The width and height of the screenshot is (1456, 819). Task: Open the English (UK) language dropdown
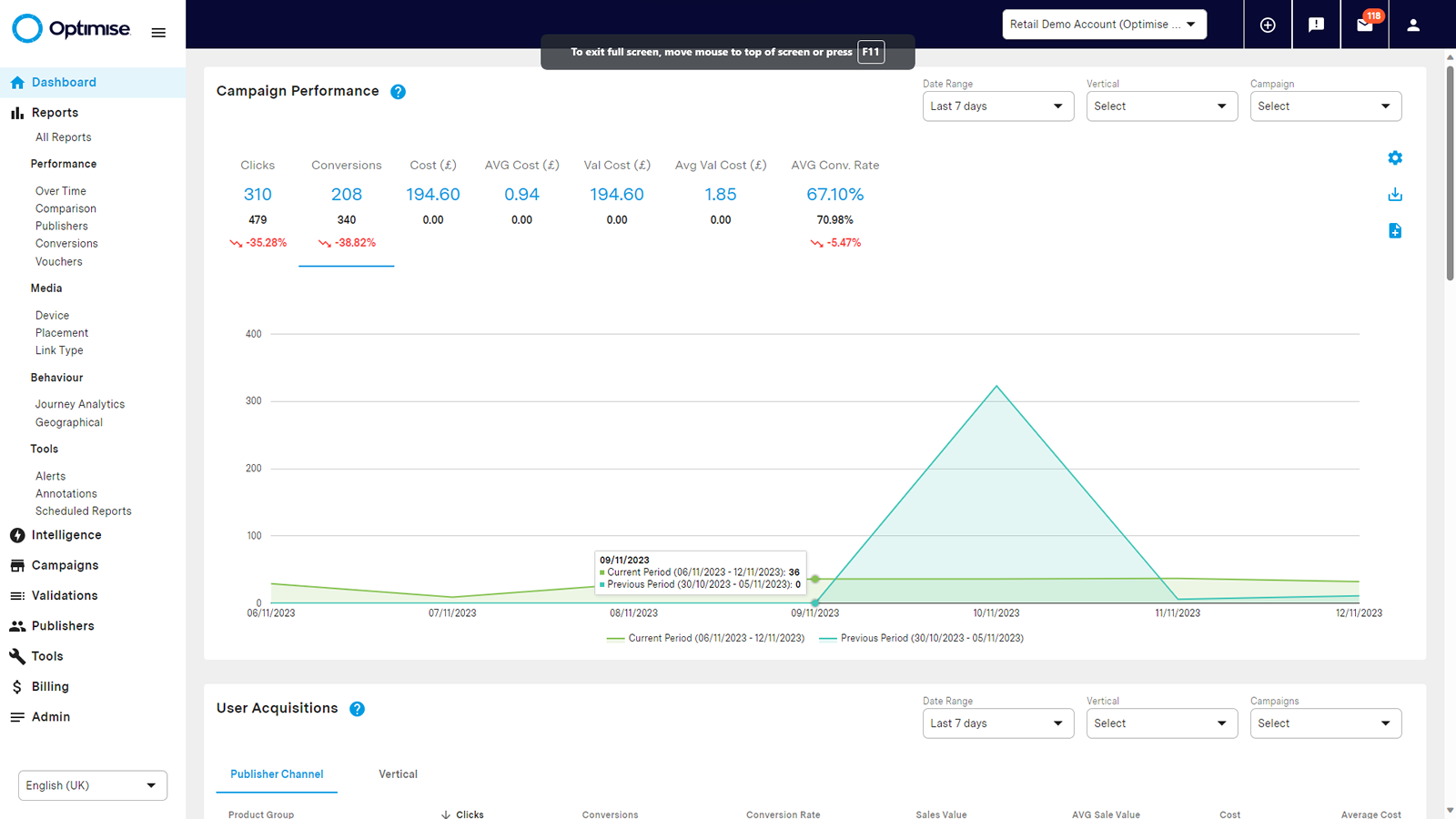[92, 784]
